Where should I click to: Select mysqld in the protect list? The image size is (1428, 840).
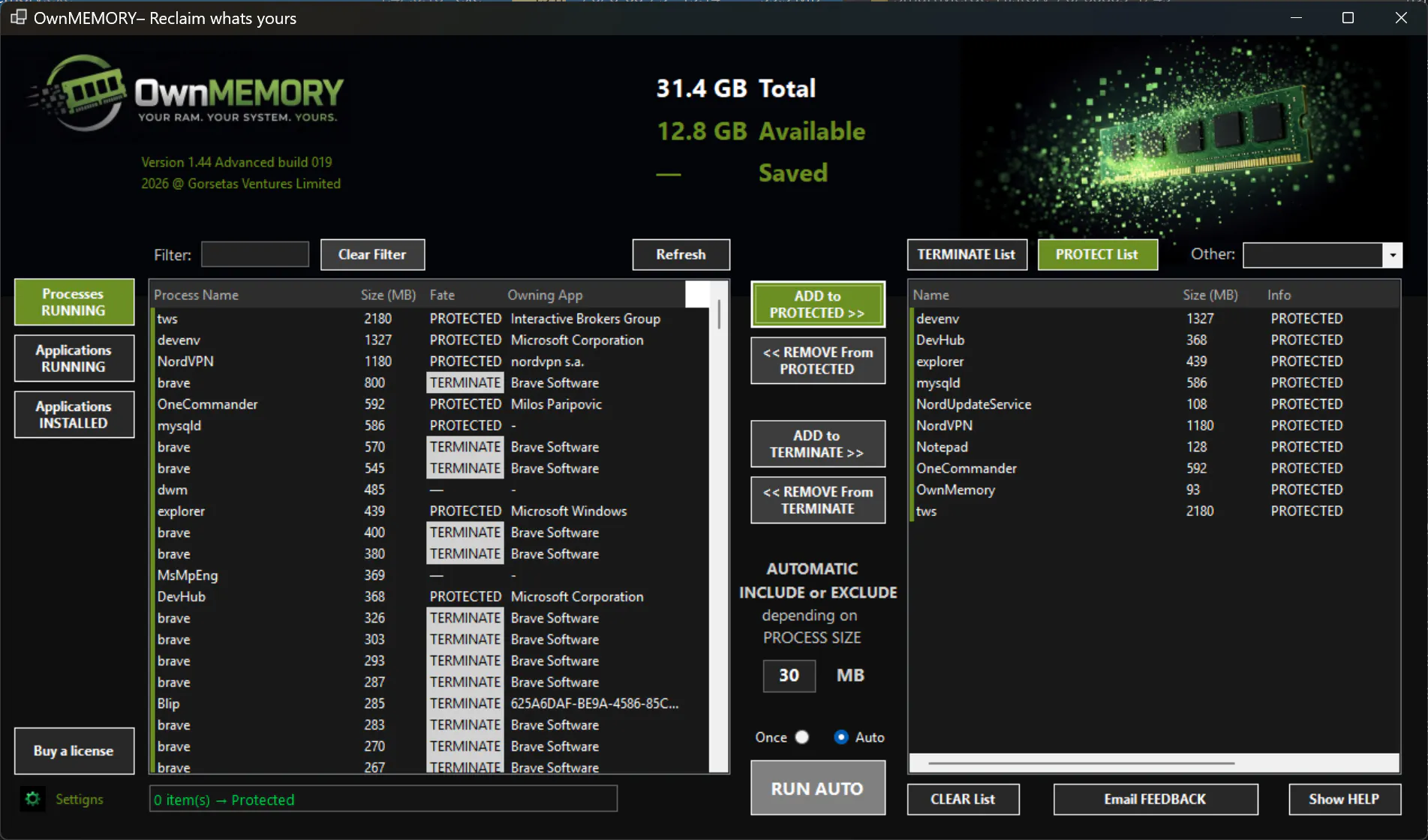1154,383
